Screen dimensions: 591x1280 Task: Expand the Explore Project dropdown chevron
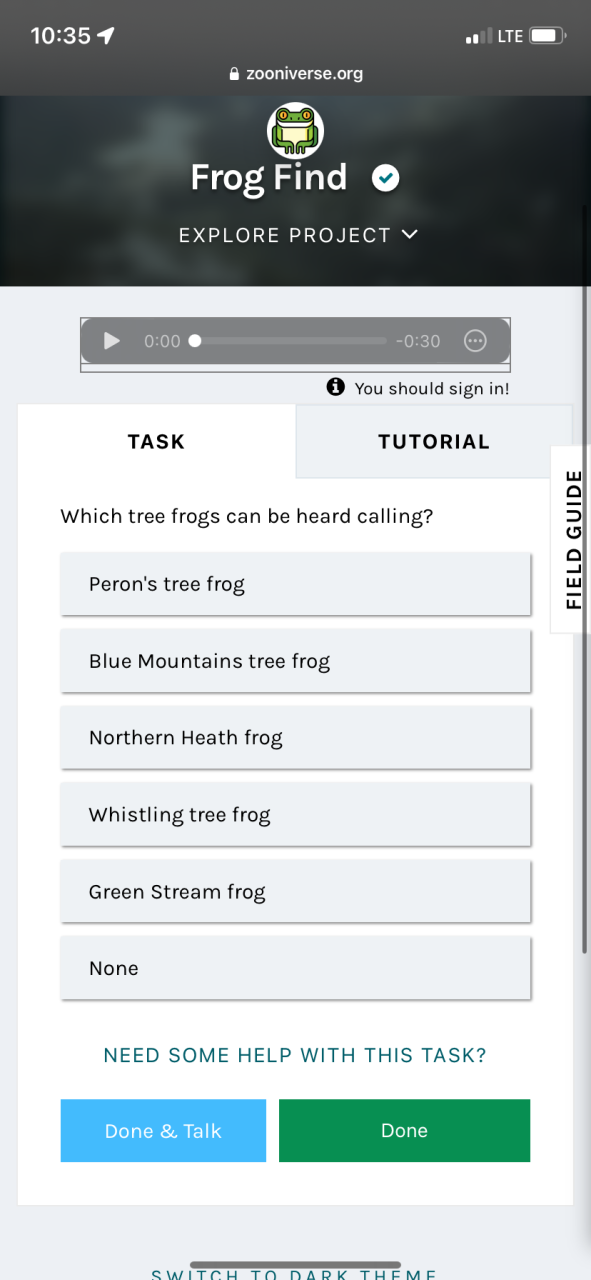(x=409, y=235)
